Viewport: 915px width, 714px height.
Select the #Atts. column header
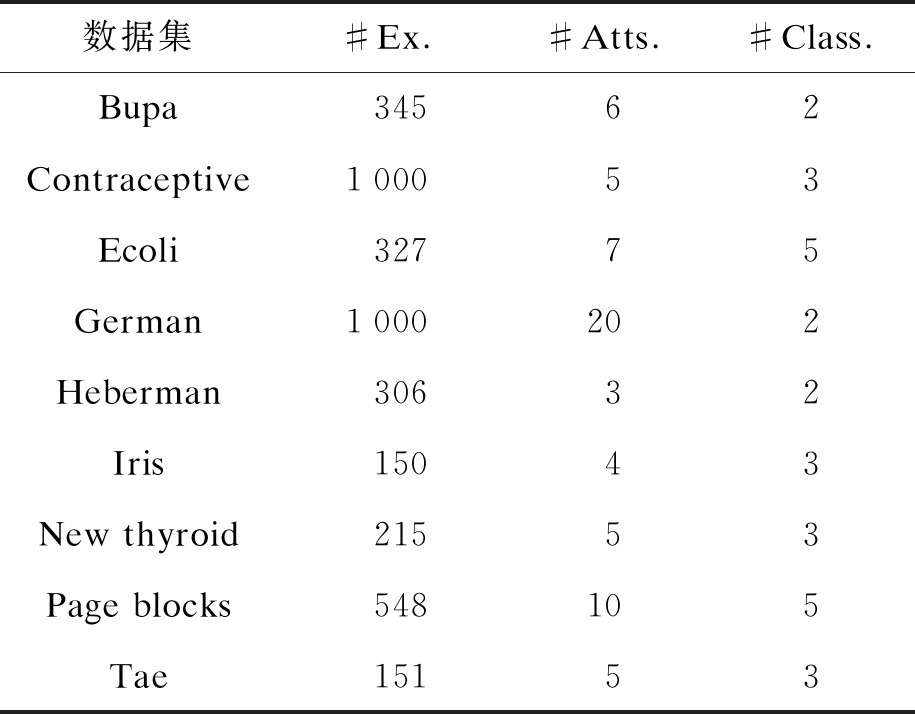(x=604, y=38)
